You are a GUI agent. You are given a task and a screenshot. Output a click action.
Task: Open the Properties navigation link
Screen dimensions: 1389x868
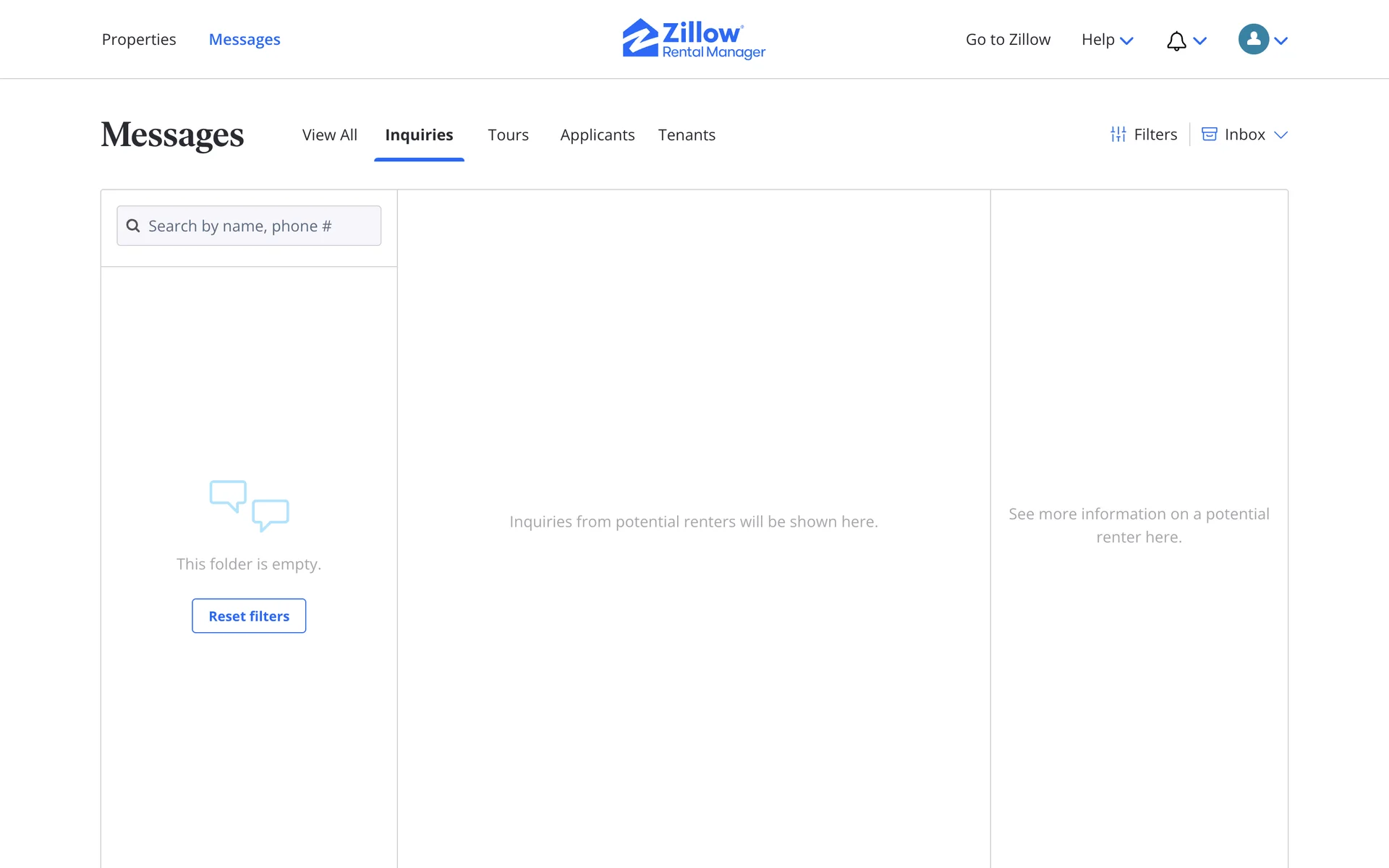[x=139, y=40]
